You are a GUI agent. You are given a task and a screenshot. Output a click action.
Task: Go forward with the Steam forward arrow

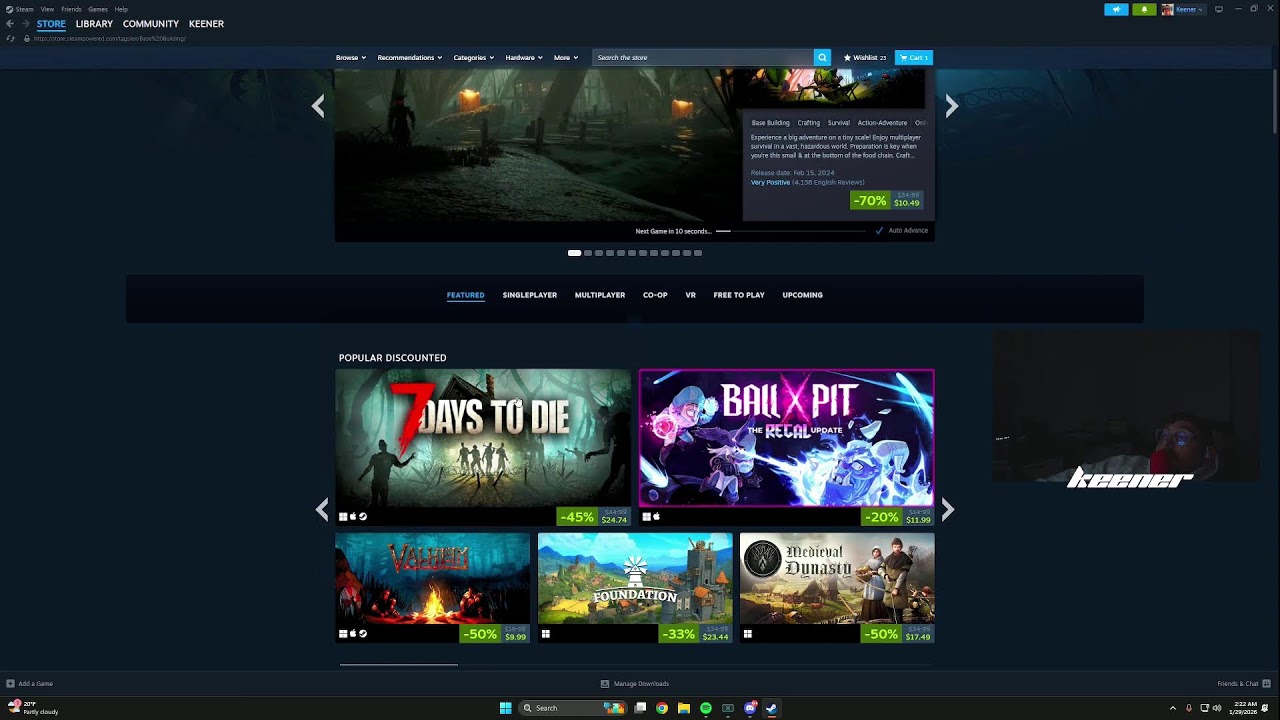pos(24,24)
